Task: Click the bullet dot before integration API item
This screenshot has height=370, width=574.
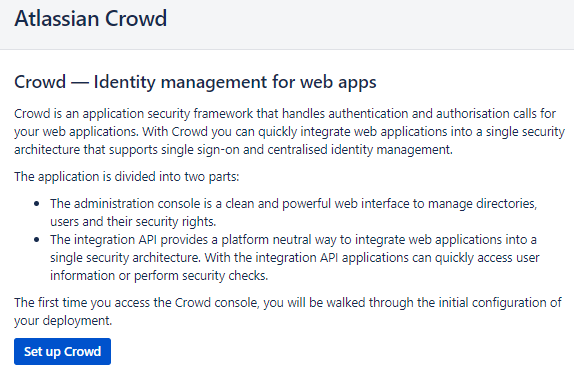Action: (37, 240)
